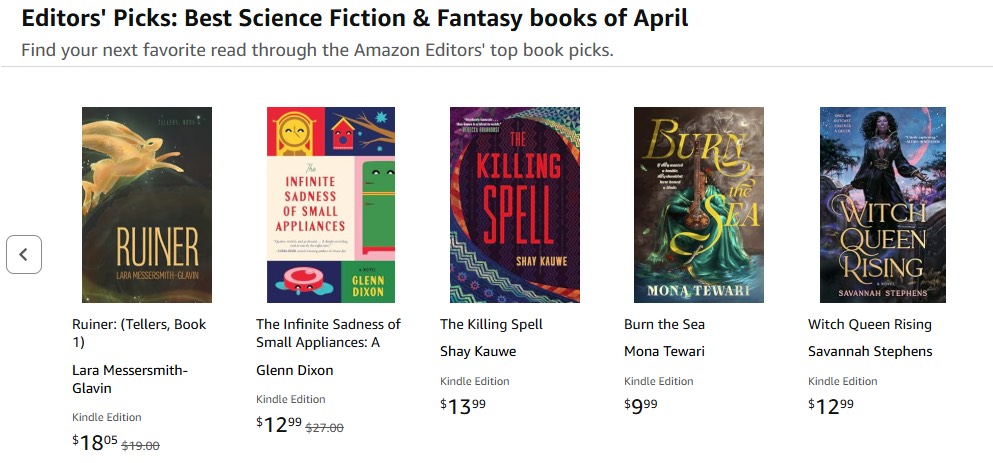
Task: Click the $13.99 Killing Spell price
Action: click(x=463, y=405)
